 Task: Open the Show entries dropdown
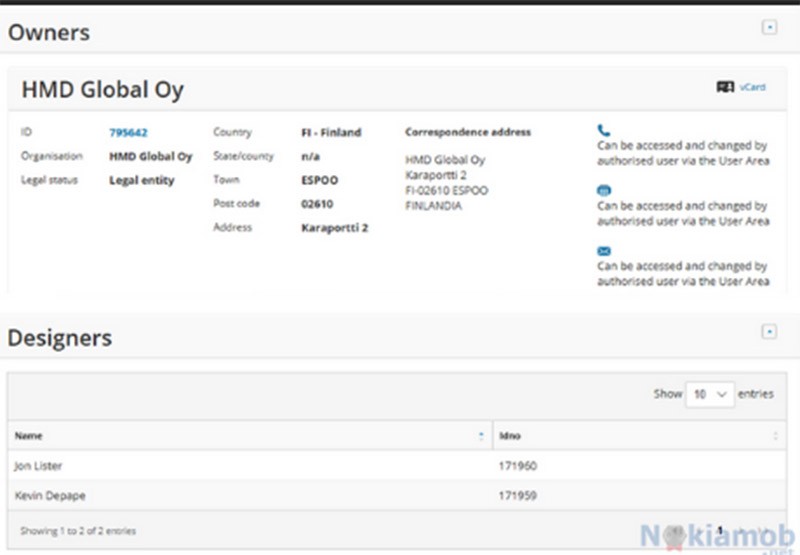coord(709,394)
